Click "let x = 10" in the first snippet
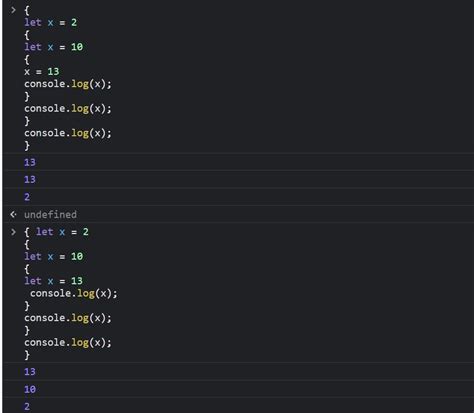474x413 pixels. pyautogui.click(x=53, y=47)
